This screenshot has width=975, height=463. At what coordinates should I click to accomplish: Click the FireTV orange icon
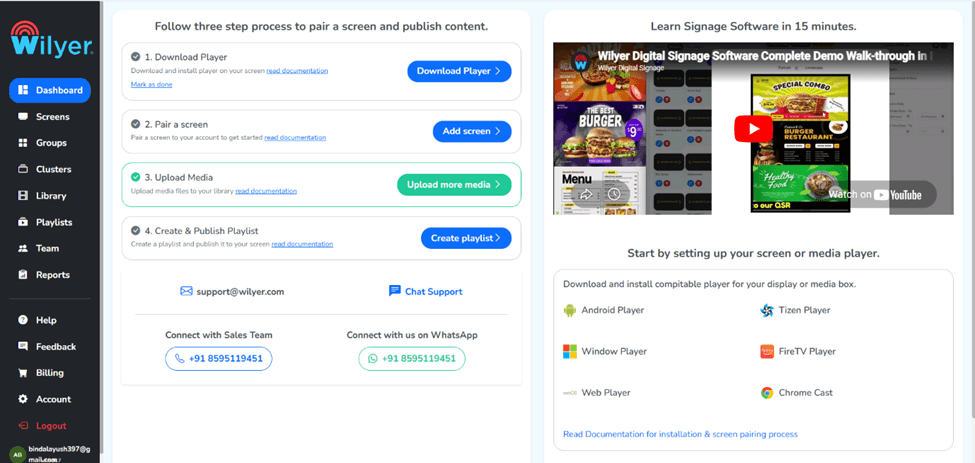767,352
